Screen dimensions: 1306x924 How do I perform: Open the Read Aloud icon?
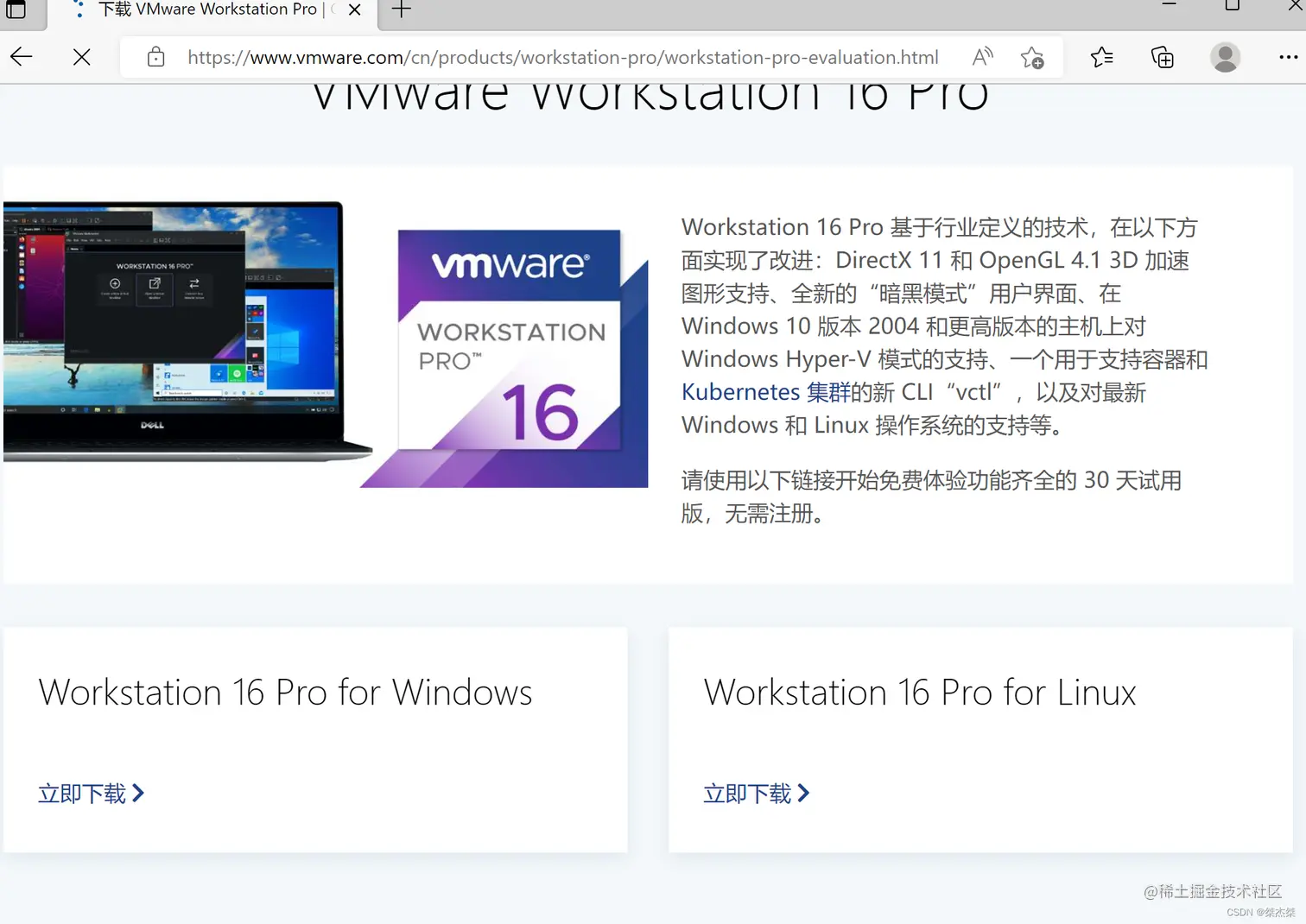(982, 57)
